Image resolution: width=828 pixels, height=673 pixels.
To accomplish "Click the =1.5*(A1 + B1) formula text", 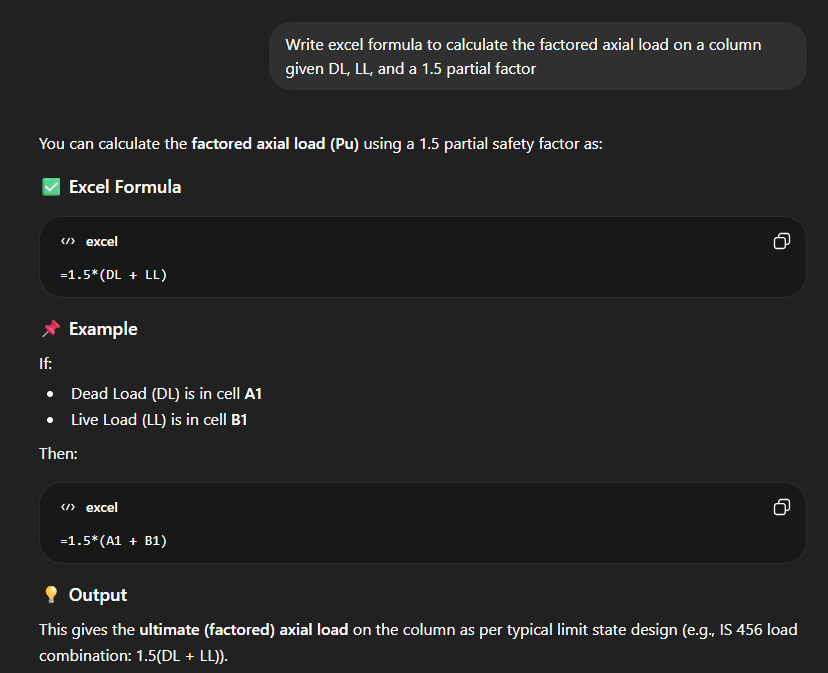I will (x=113, y=540).
